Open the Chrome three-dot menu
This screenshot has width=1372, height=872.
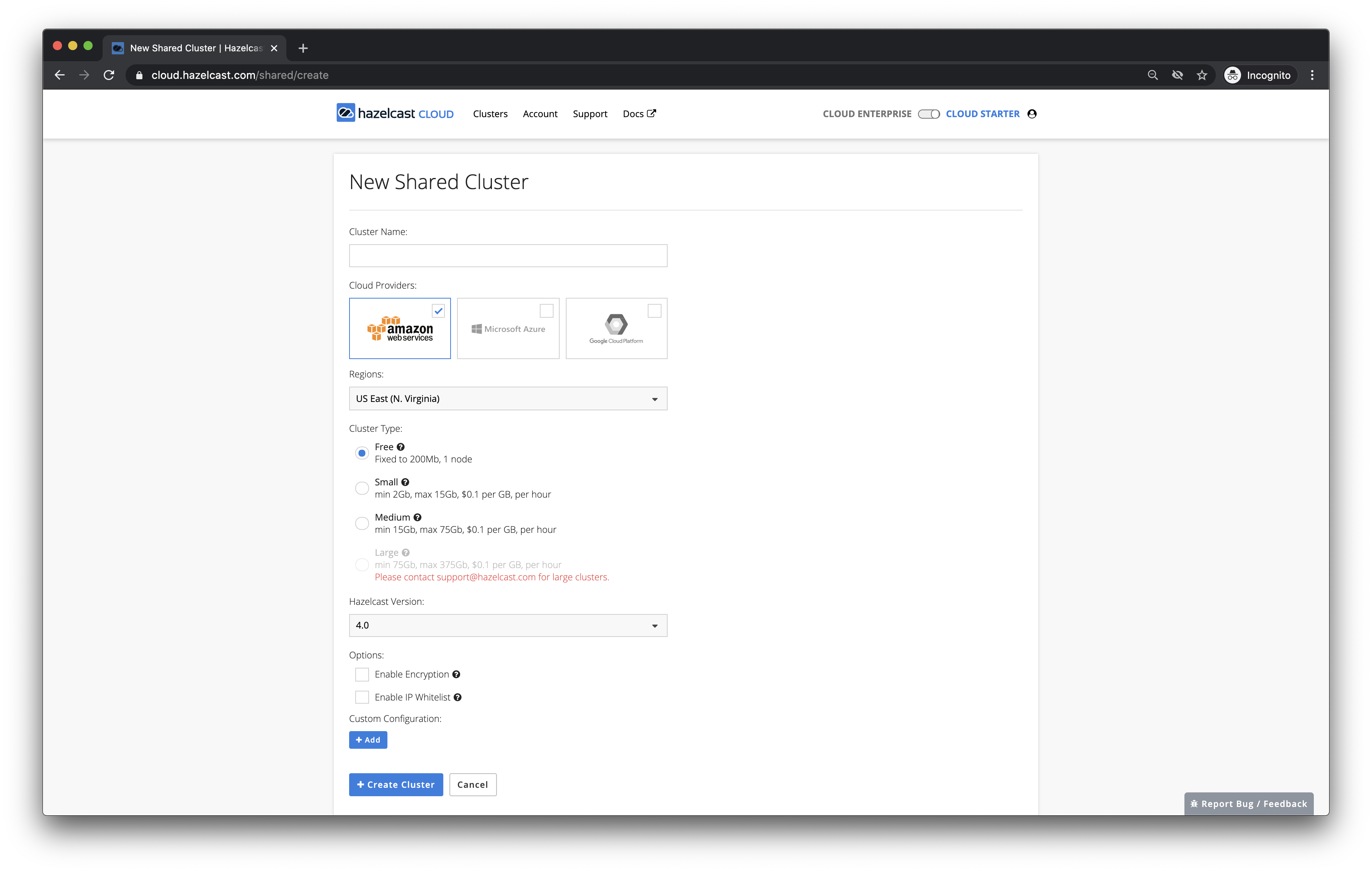(x=1312, y=75)
